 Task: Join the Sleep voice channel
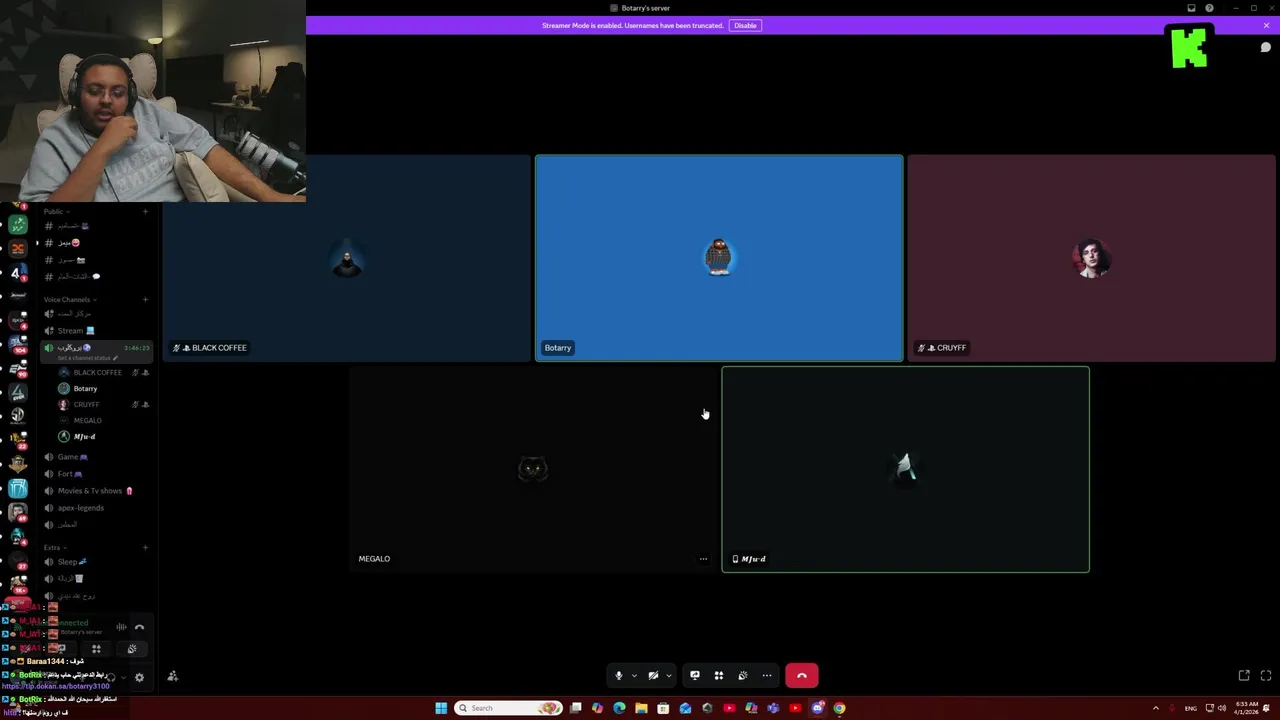click(x=97, y=562)
